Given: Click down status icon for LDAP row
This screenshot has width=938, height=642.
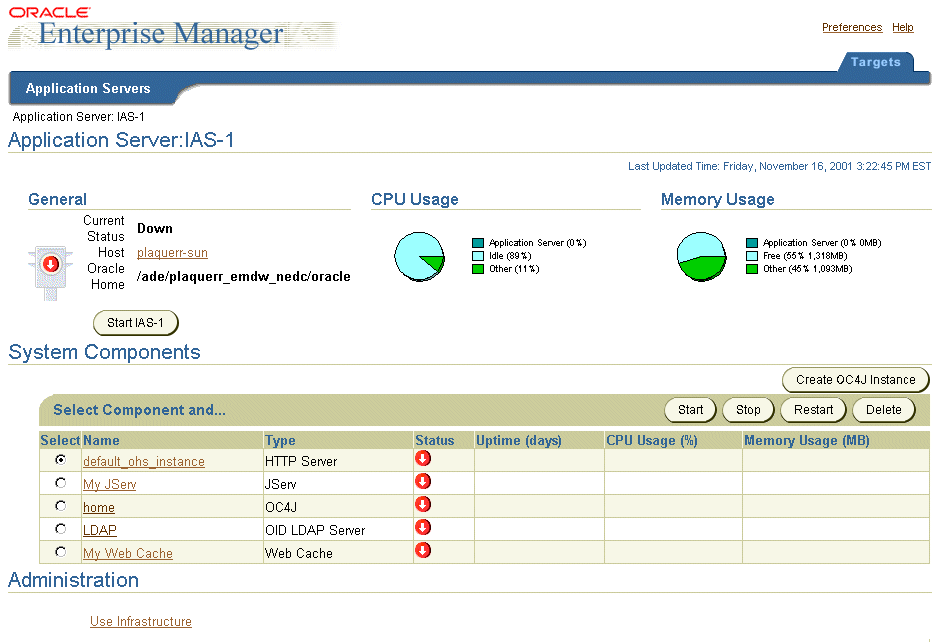Looking at the screenshot, I should click(423, 527).
